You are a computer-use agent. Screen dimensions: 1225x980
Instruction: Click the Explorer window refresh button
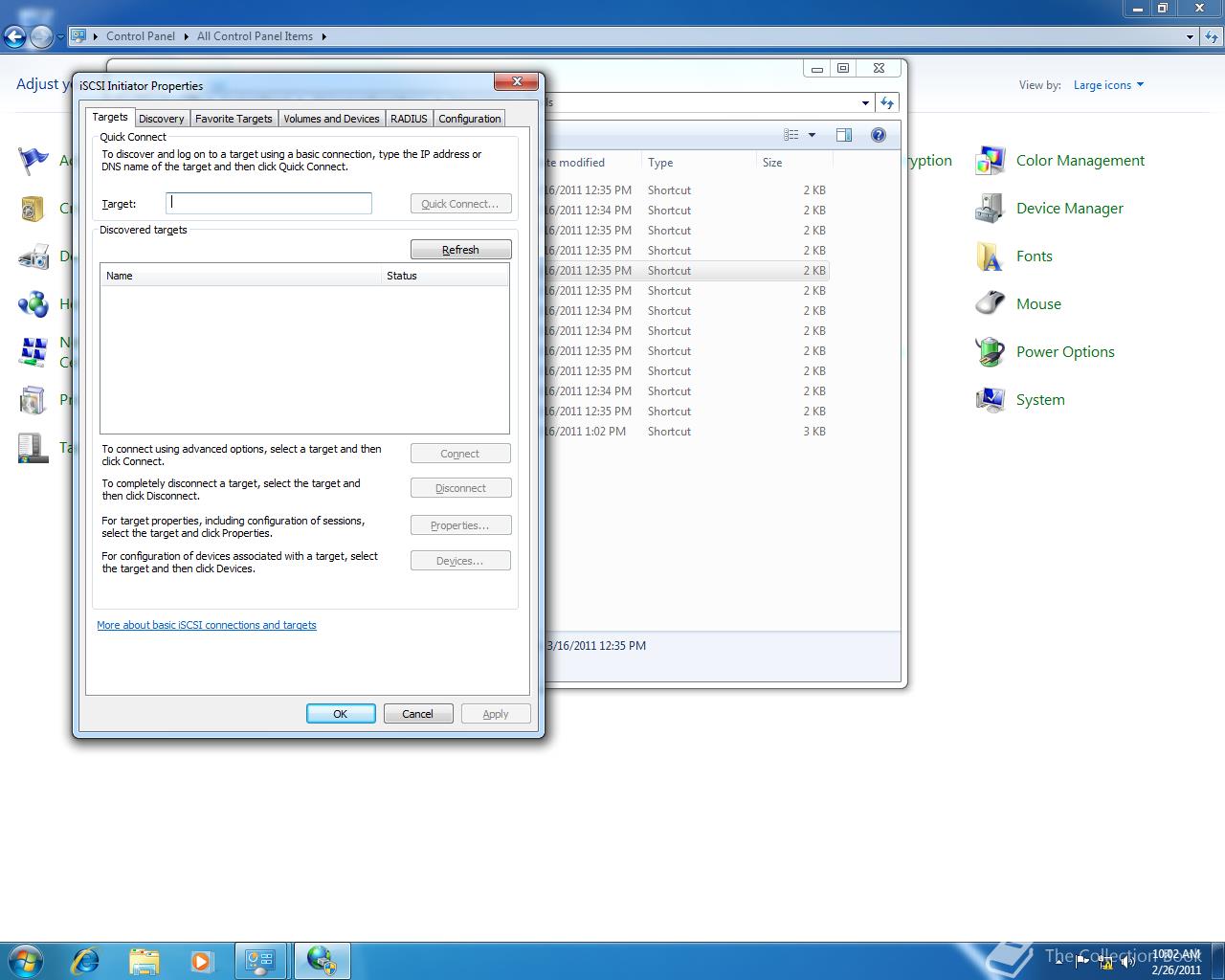[887, 102]
